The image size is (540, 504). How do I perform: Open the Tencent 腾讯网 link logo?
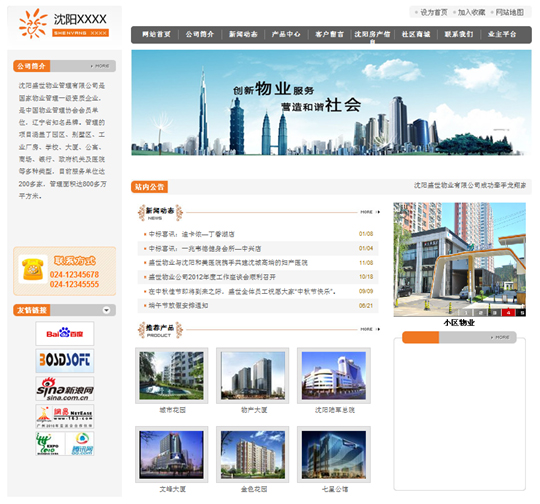click(x=80, y=444)
